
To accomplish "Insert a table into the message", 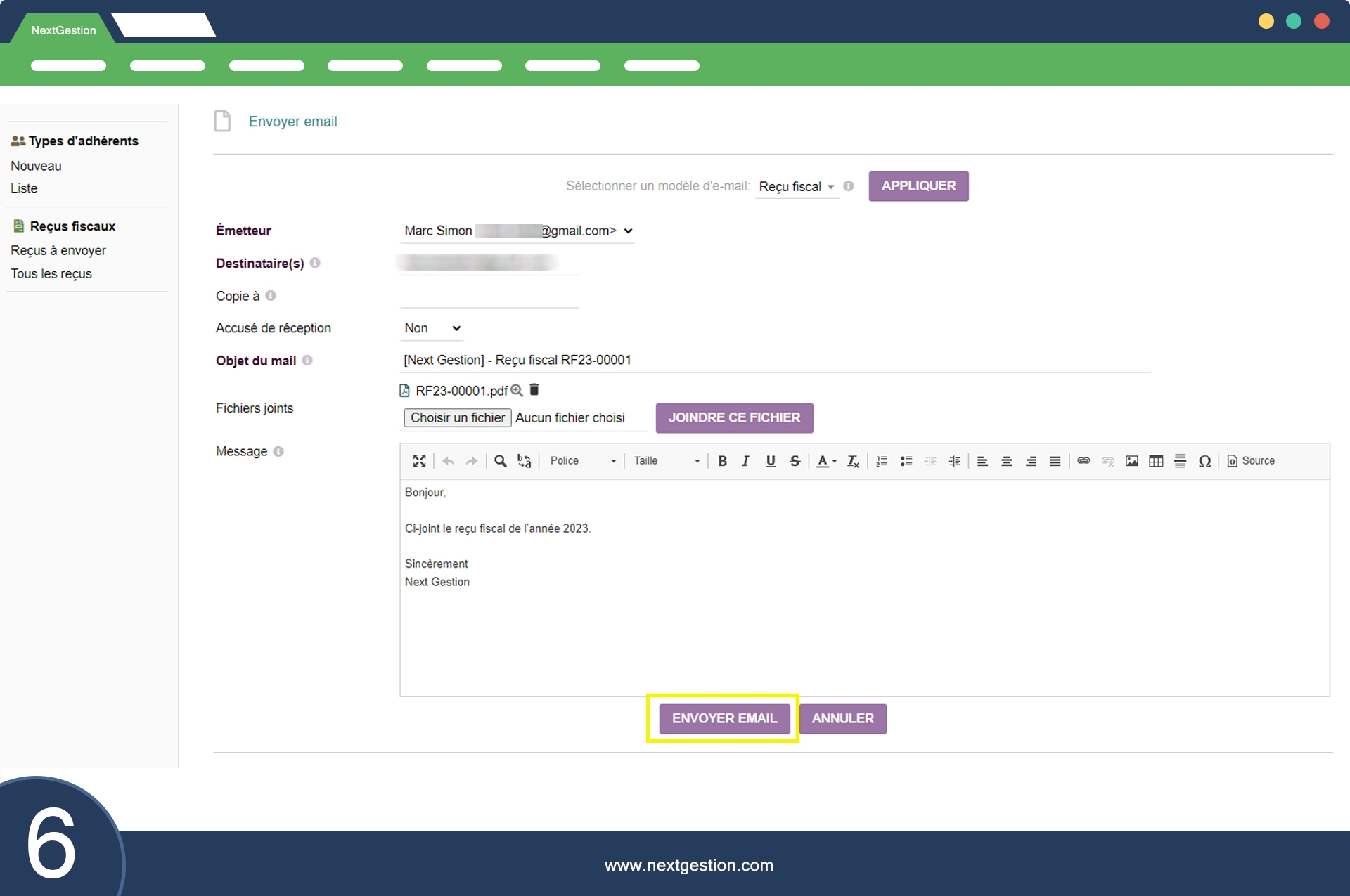I will (x=1155, y=461).
